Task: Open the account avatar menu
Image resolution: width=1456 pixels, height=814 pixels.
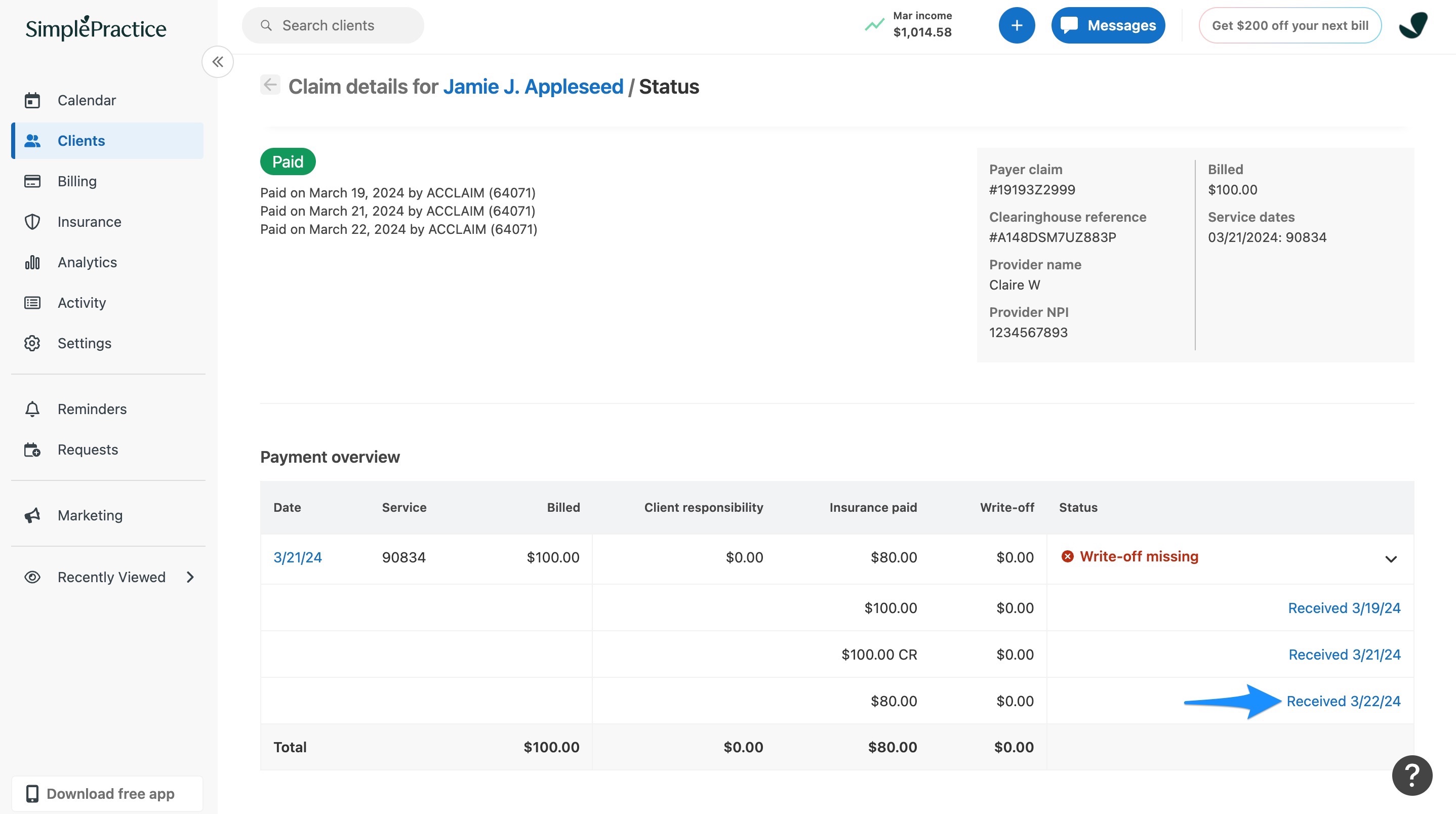Action: pyautogui.click(x=1413, y=25)
